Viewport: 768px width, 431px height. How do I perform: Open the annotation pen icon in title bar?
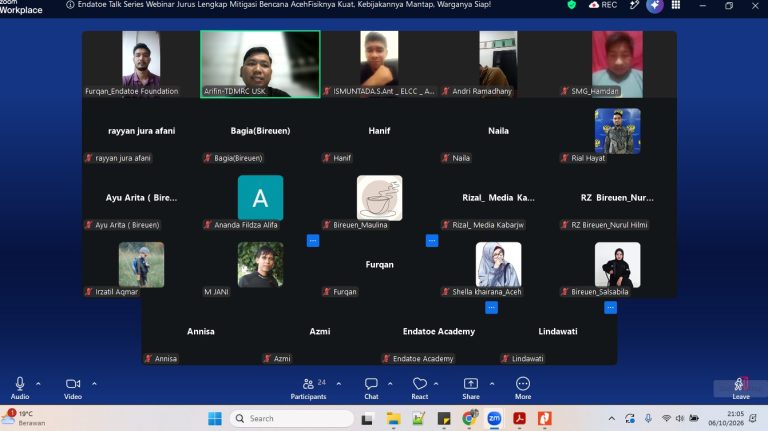coord(634,5)
